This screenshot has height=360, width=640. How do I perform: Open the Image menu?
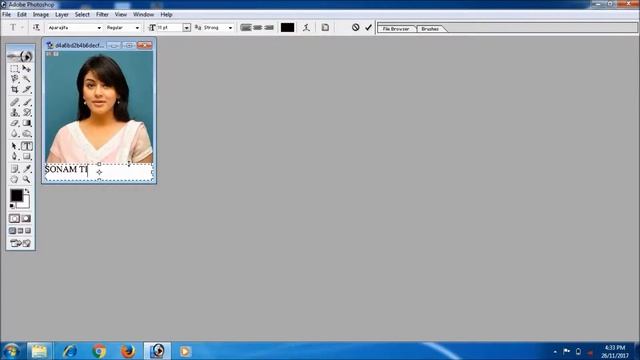click(x=41, y=14)
